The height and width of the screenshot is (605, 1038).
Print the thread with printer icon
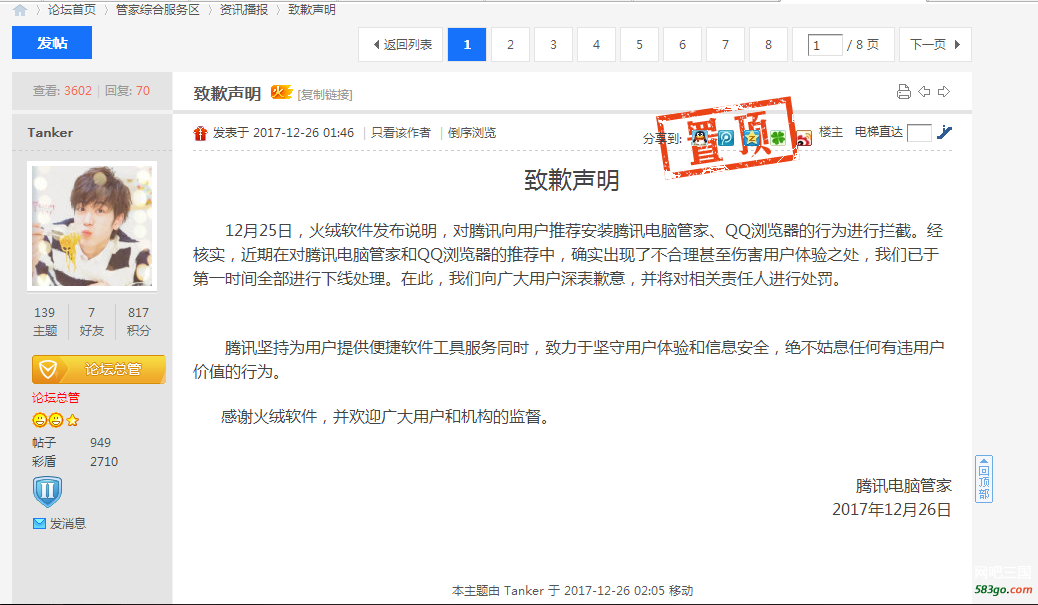[904, 92]
